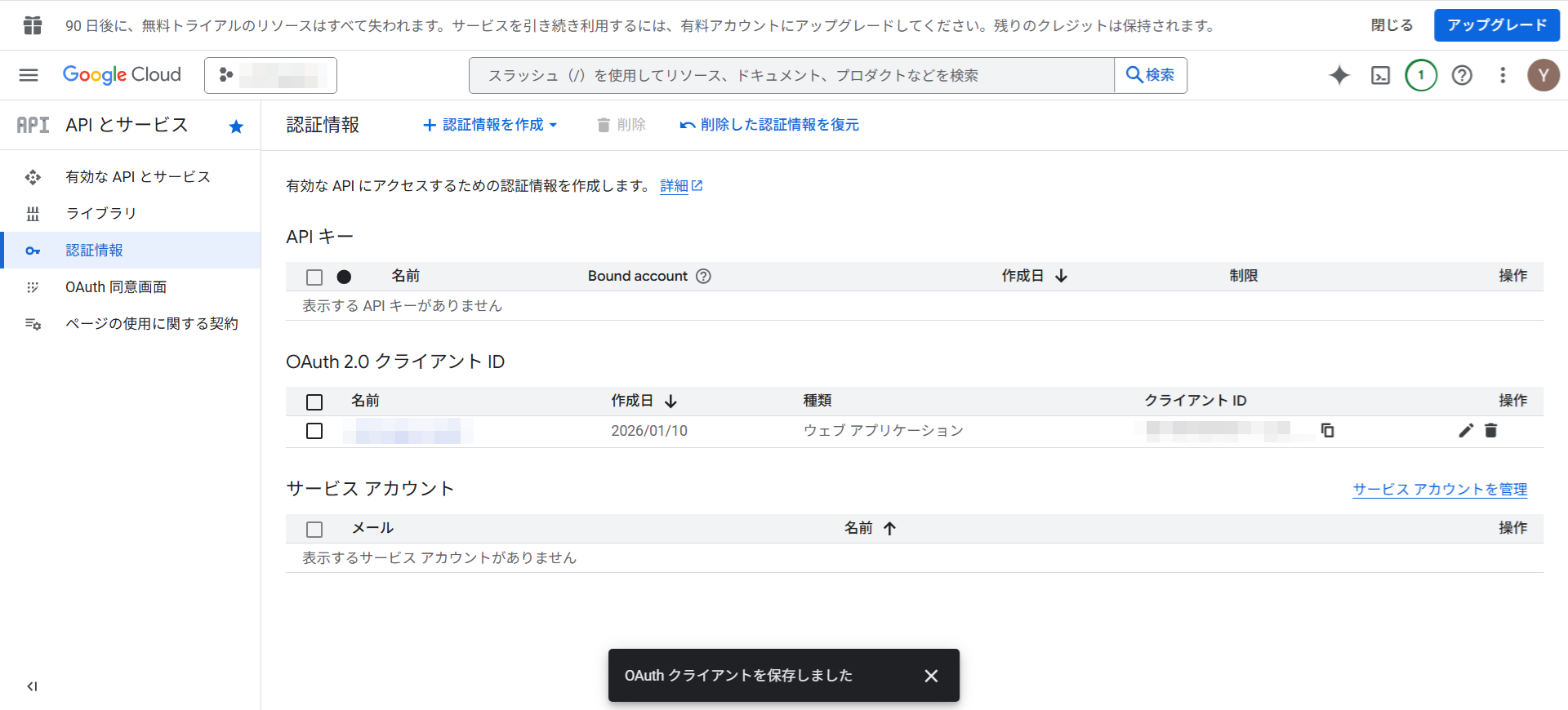Image resolution: width=1568 pixels, height=710 pixels.
Task: Select all API keys header checkbox
Action: pyautogui.click(x=314, y=277)
